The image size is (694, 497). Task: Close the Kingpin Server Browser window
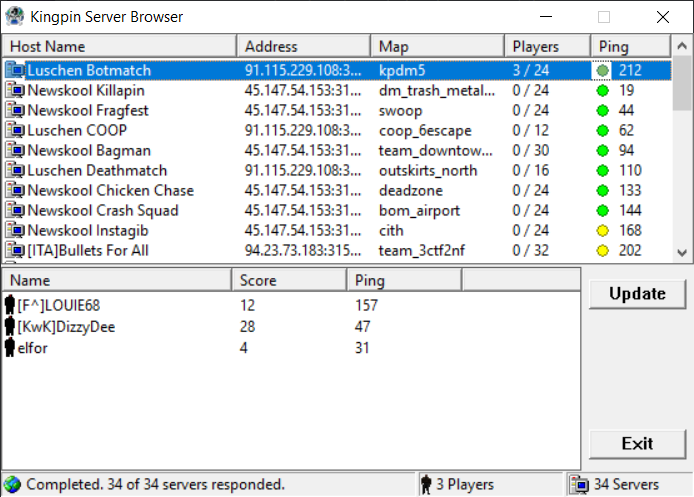pyautogui.click(x=663, y=17)
